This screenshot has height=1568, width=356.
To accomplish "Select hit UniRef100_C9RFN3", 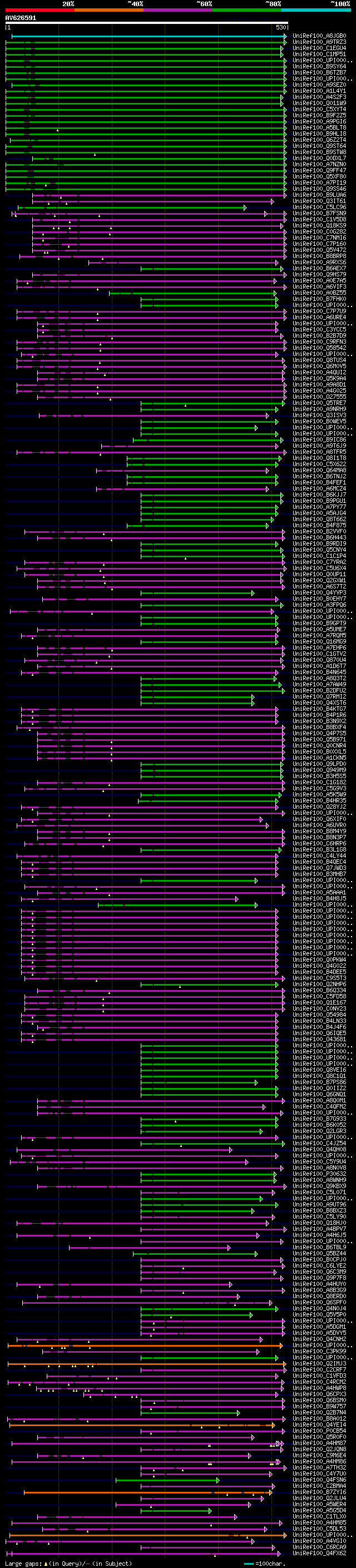I will click(319, 342).
